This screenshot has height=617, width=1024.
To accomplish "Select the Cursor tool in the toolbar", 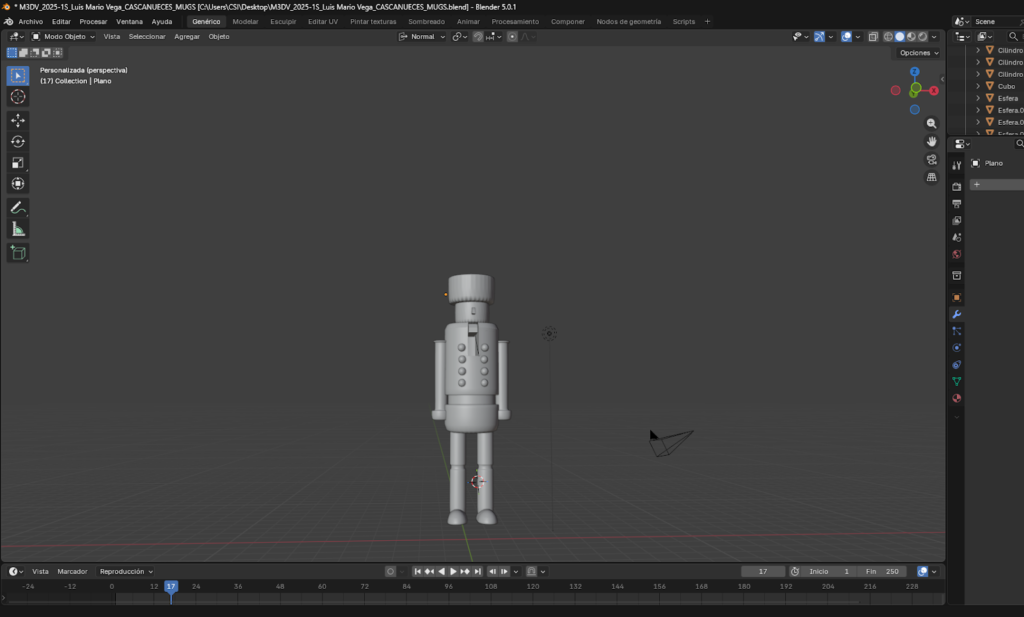I will pos(18,97).
